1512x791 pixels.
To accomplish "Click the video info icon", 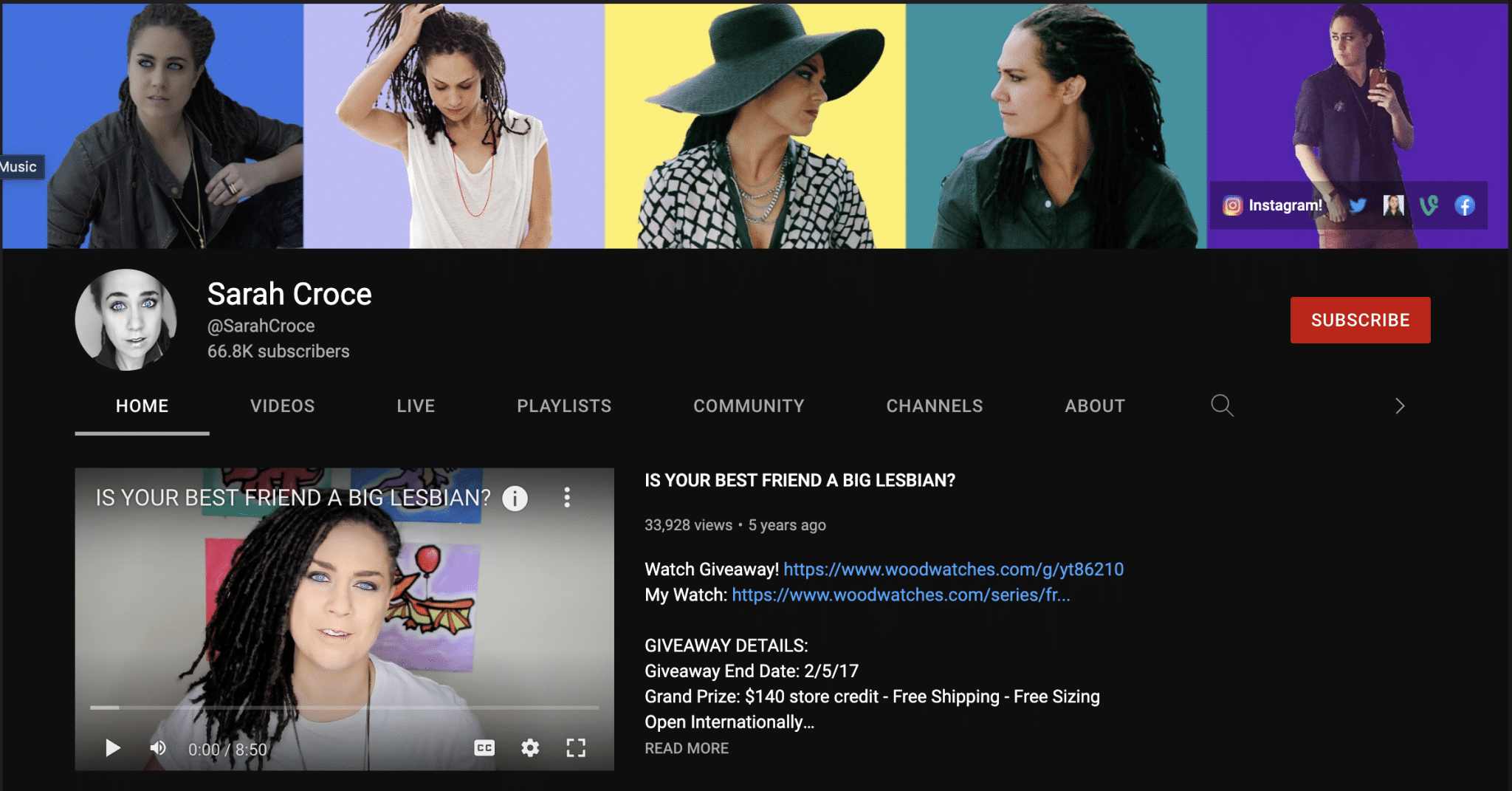I will 514,498.
